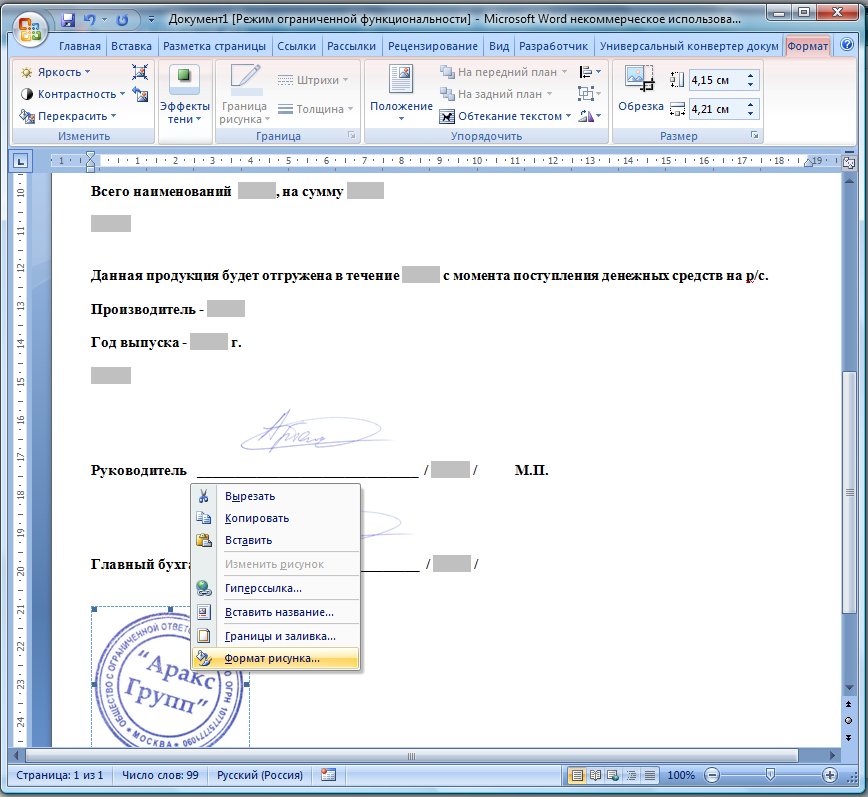Switch to Full Screen Reading view
This screenshot has height=797, width=868.
[596, 775]
